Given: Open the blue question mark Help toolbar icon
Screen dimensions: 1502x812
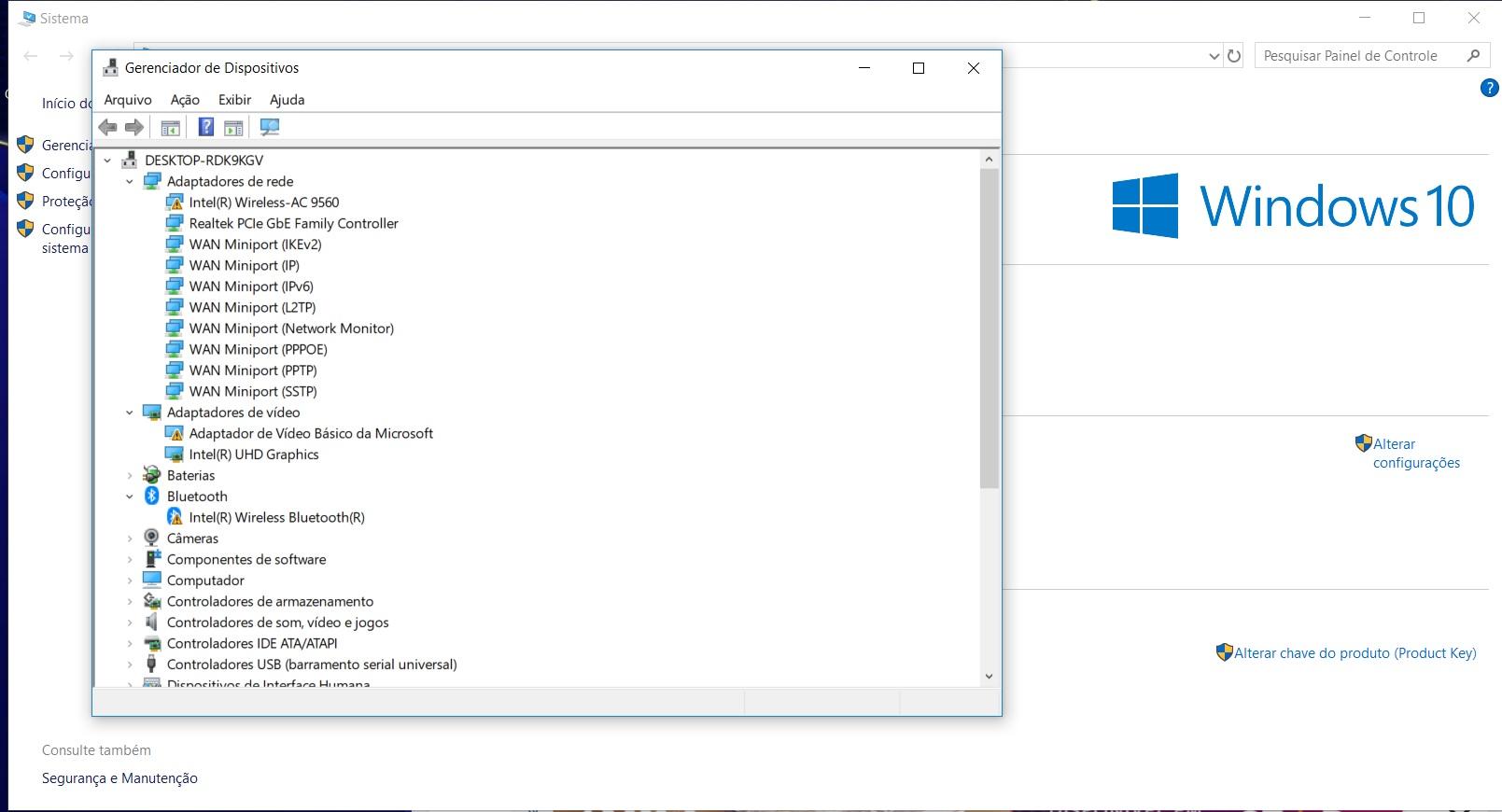Looking at the screenshot, I should click(x=206, y=127).
